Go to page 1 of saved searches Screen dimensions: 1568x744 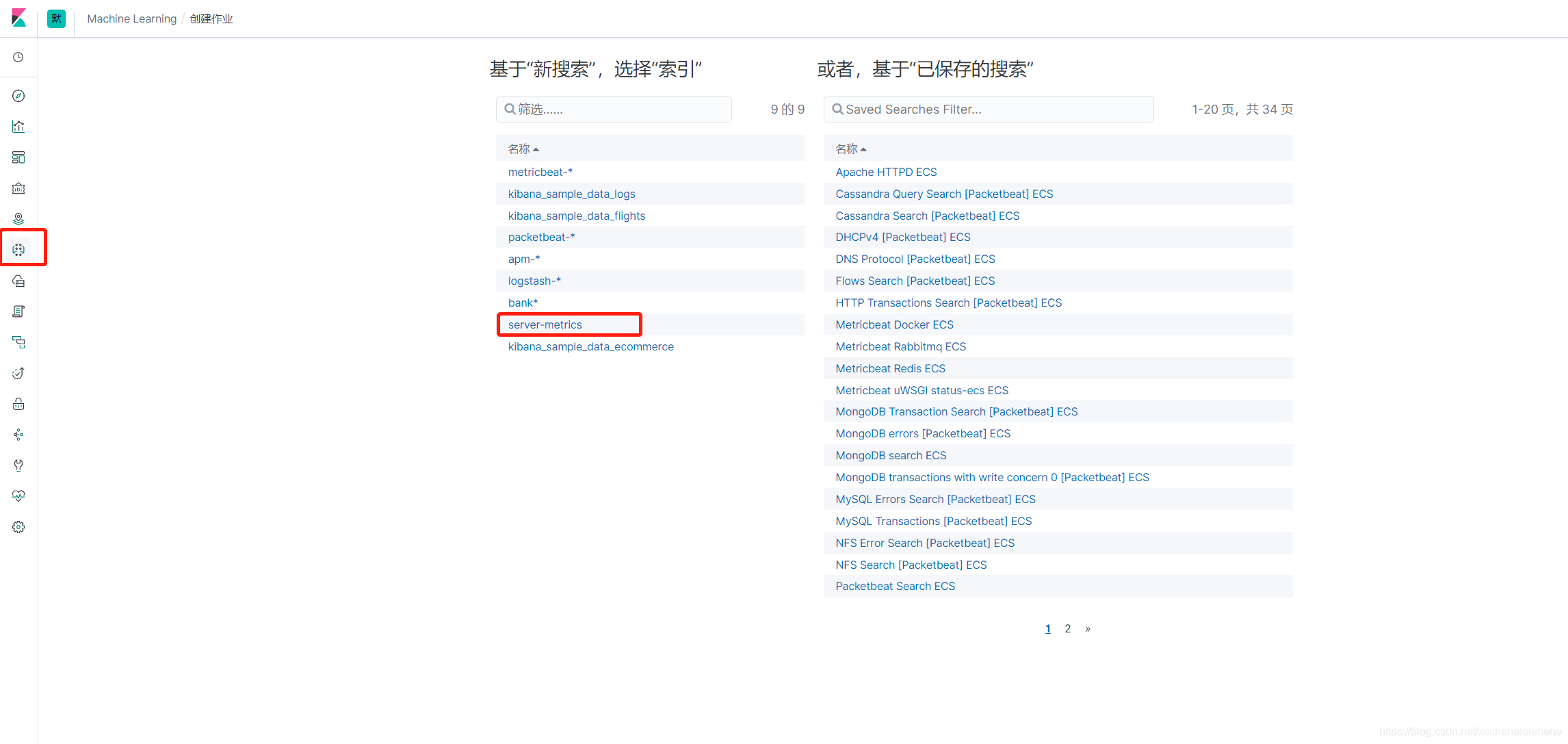(x=1047, y=628)
